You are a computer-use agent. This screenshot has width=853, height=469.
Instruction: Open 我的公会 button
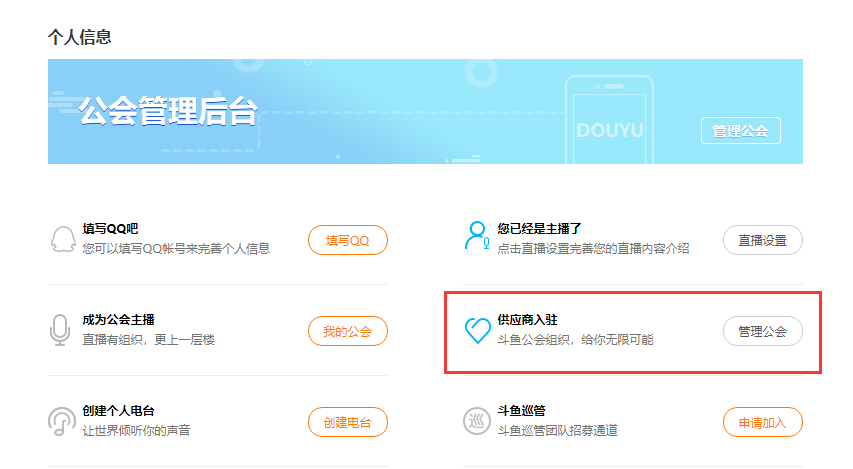347,331
